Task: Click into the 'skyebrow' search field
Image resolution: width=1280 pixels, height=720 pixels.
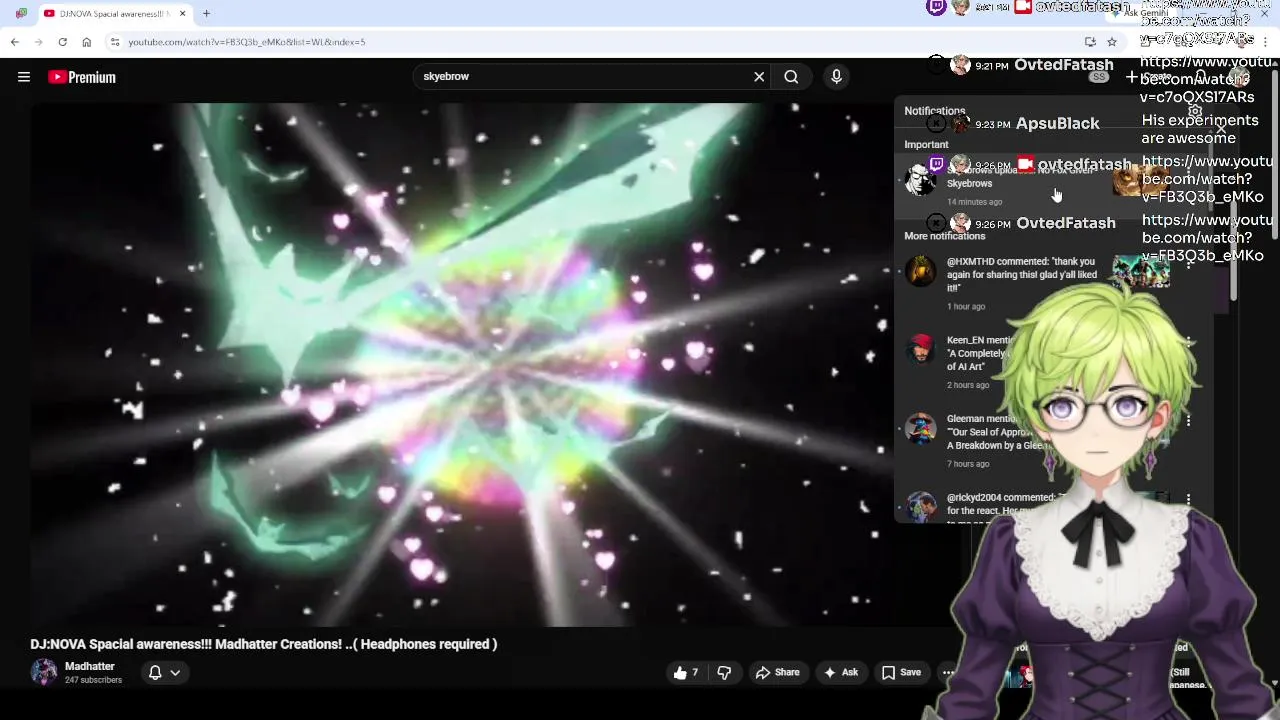Action: [x=585, y=77]
